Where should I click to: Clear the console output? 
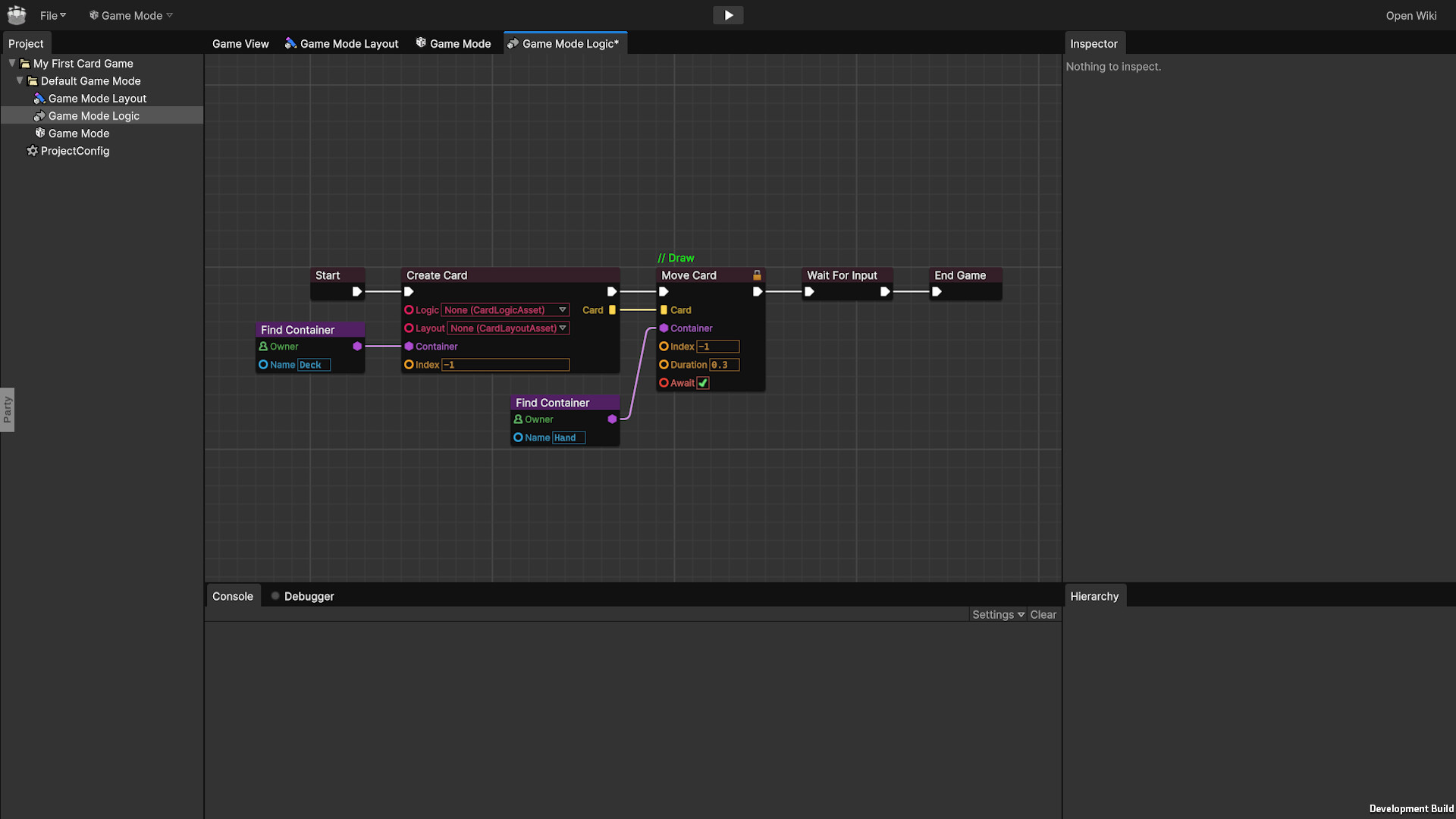coord(1043,614)
